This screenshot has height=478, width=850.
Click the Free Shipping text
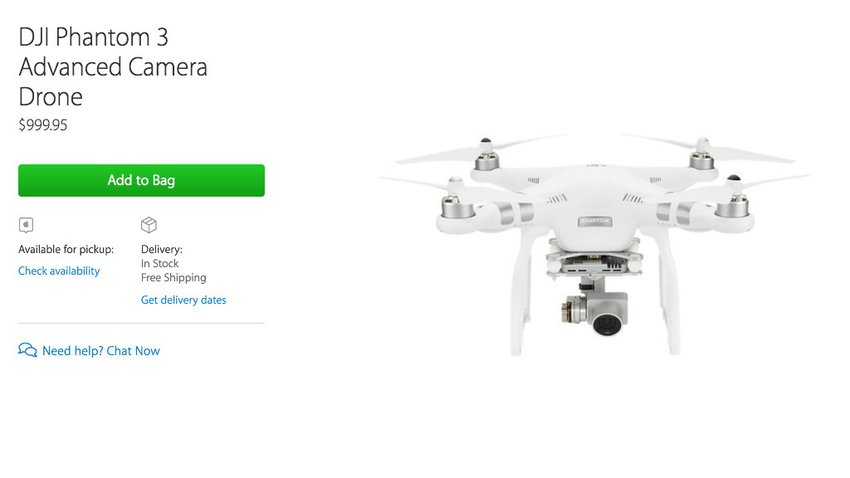coord(173,277)
